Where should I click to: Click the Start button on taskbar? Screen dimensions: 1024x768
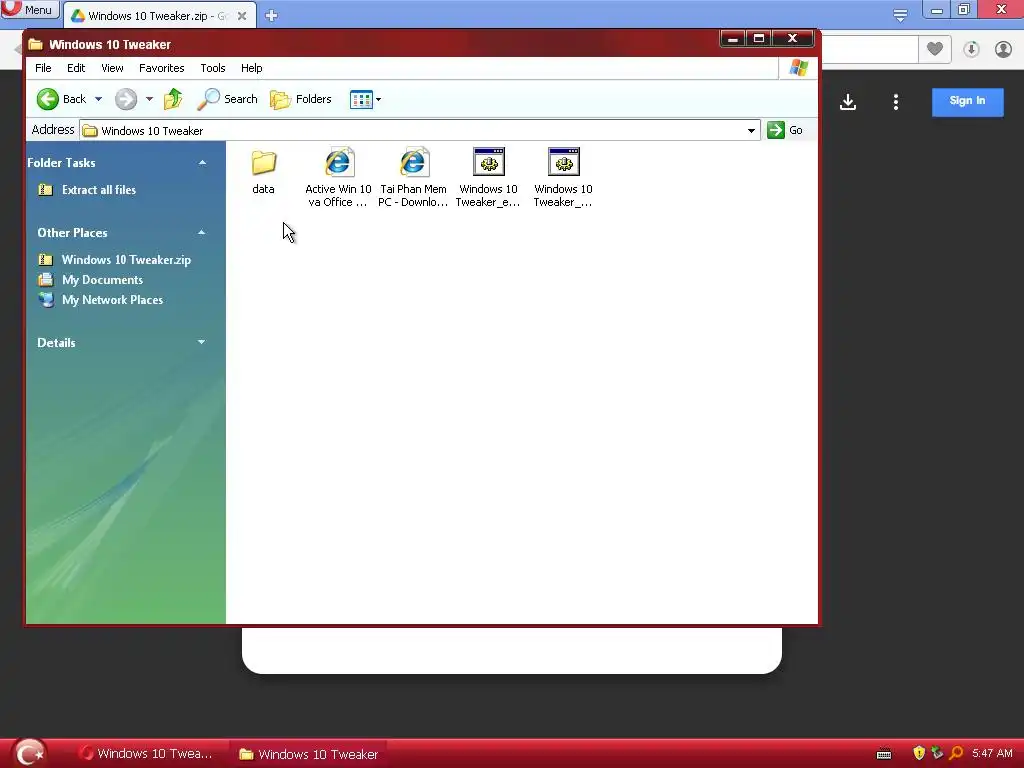tap(29, 754)
